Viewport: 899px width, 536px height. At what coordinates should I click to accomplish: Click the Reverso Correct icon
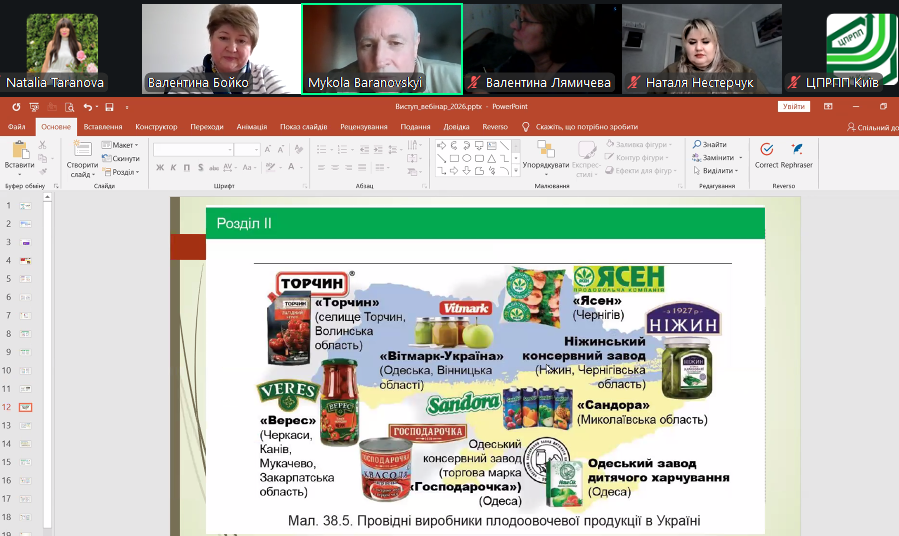coord(767,151)
